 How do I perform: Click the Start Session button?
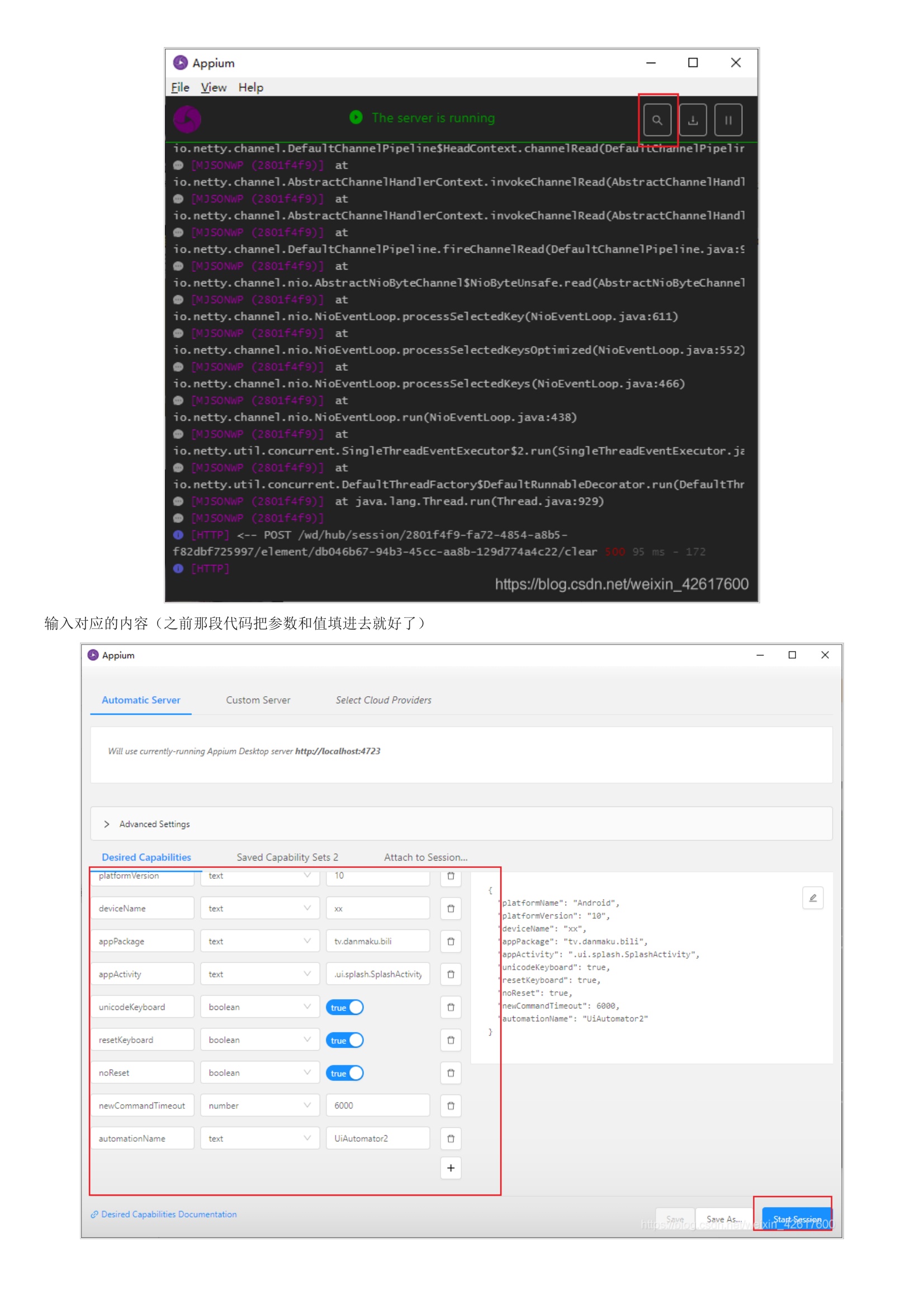pyautogui.click(x=796, y=1219)
